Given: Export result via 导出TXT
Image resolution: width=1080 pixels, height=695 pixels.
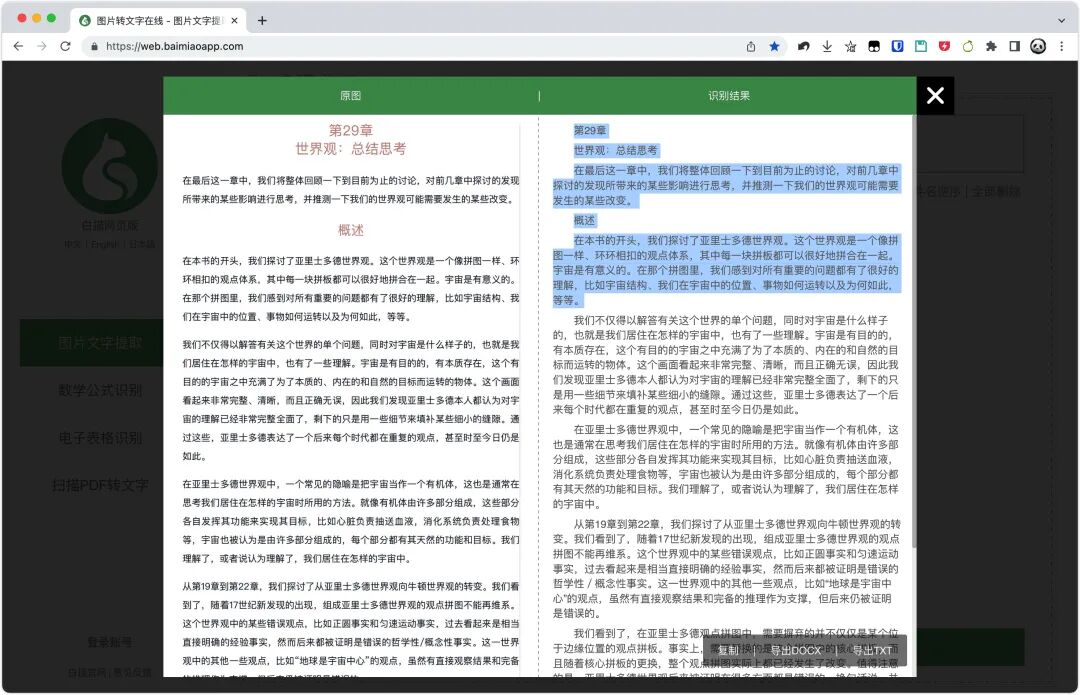Looking at the screenshot, I should point(871,650).
